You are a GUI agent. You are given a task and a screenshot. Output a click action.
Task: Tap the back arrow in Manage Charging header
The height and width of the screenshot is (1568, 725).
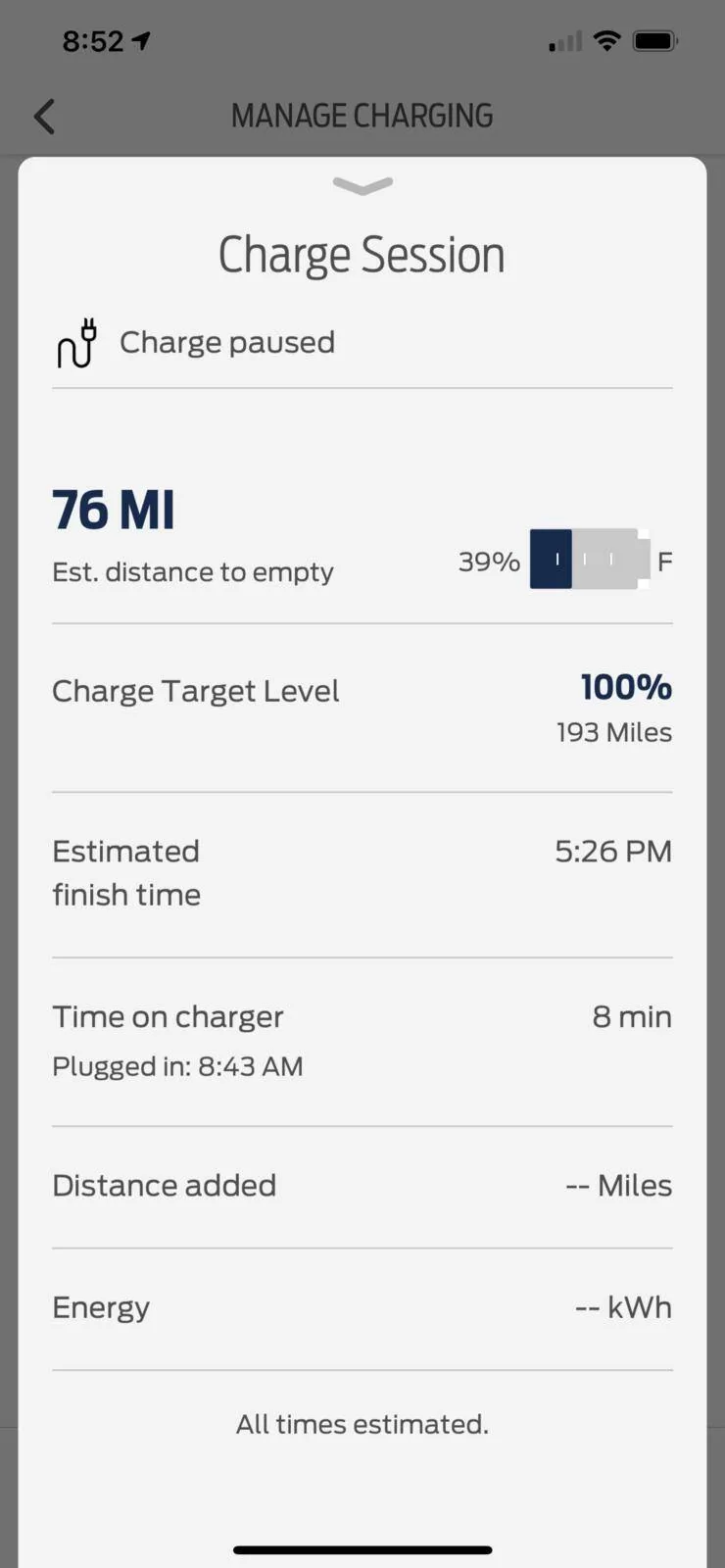coord(44,117)
